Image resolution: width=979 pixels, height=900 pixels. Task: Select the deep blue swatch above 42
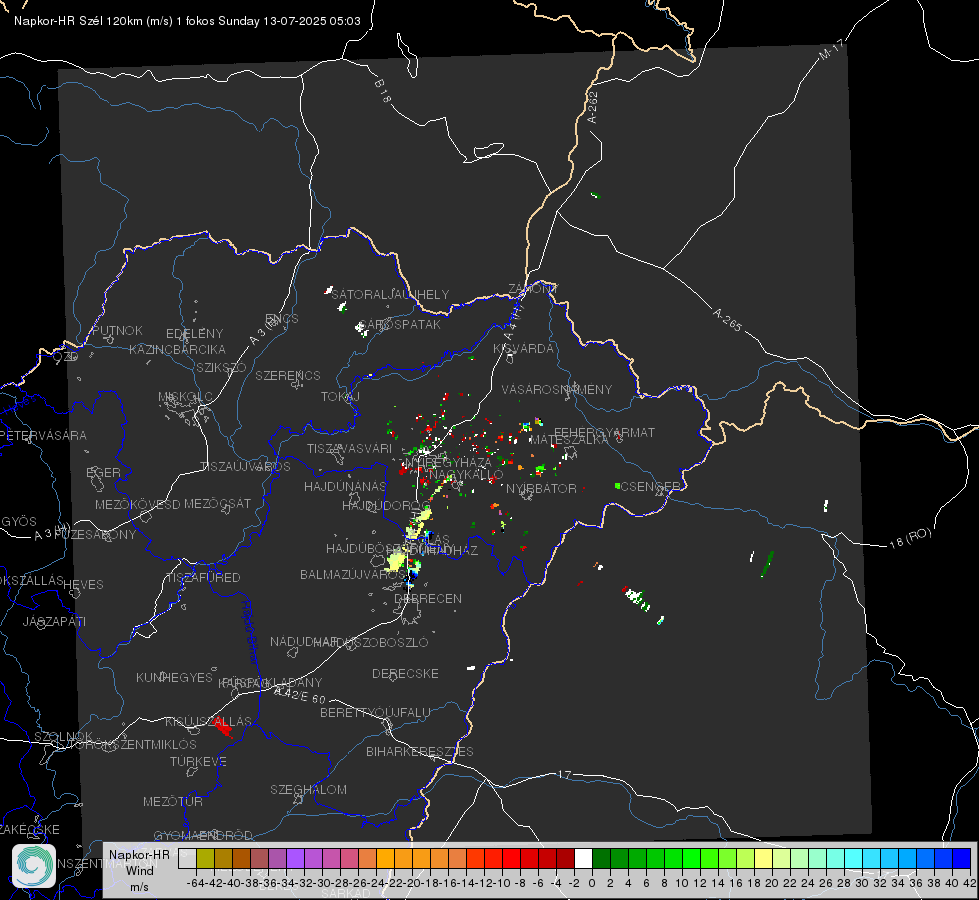962,858
